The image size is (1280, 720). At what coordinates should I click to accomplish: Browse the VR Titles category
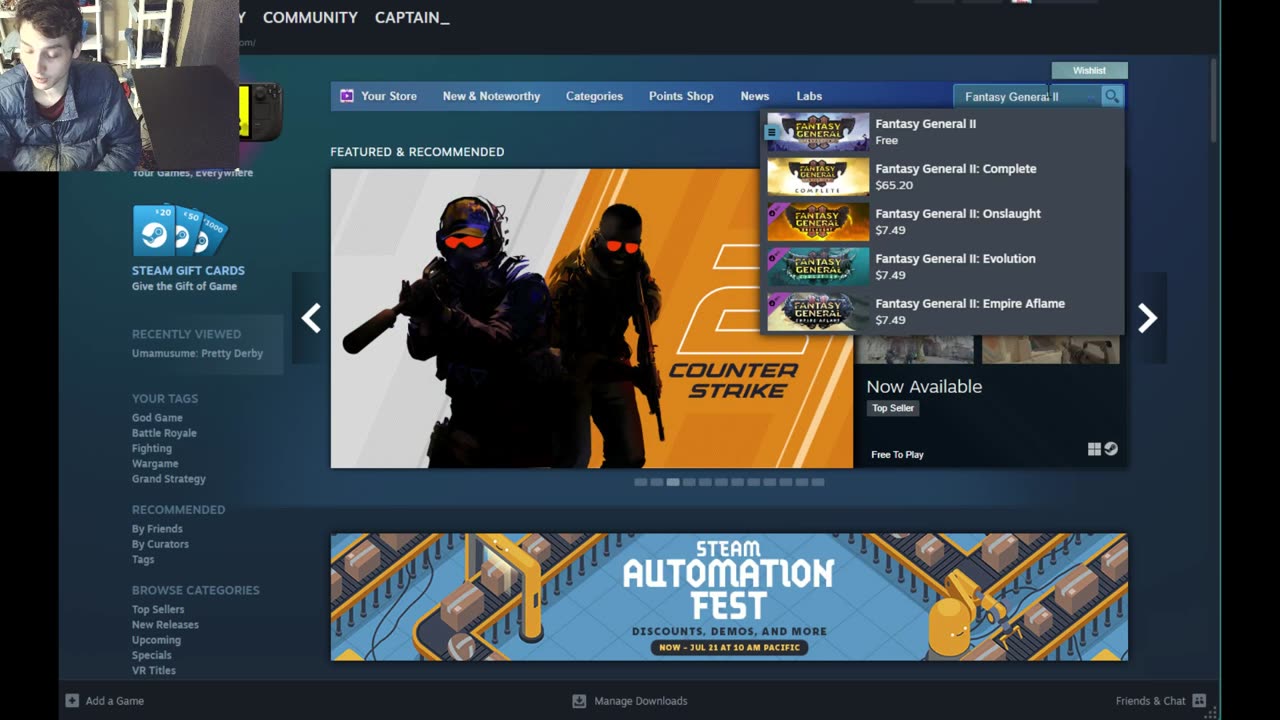[x=154, y=671]
